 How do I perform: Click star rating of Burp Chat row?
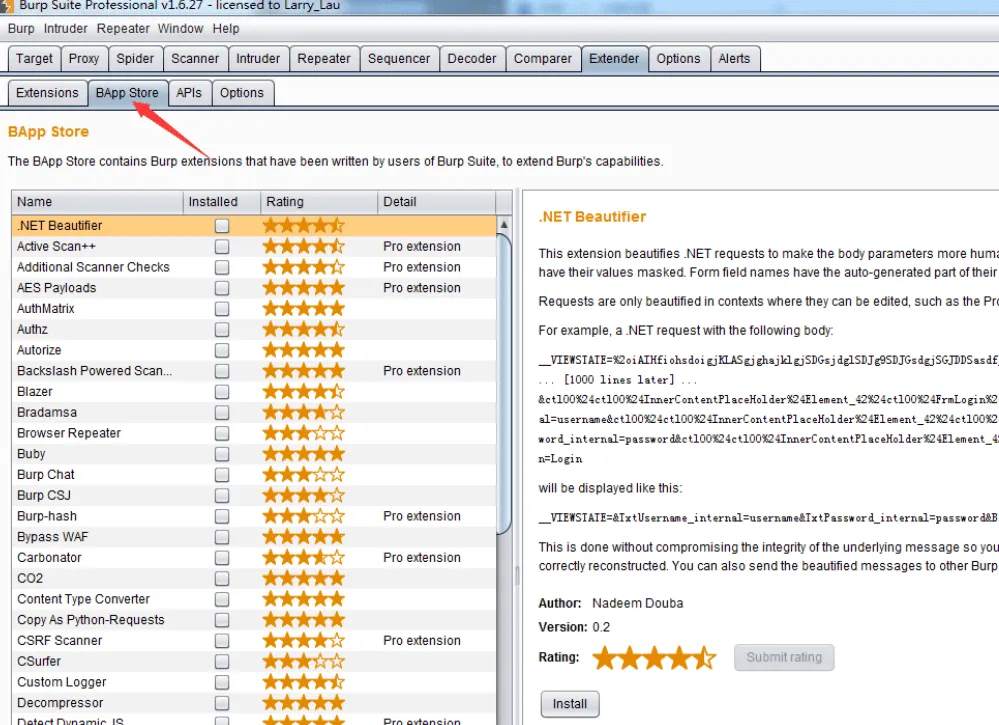(x=304, y=475)
